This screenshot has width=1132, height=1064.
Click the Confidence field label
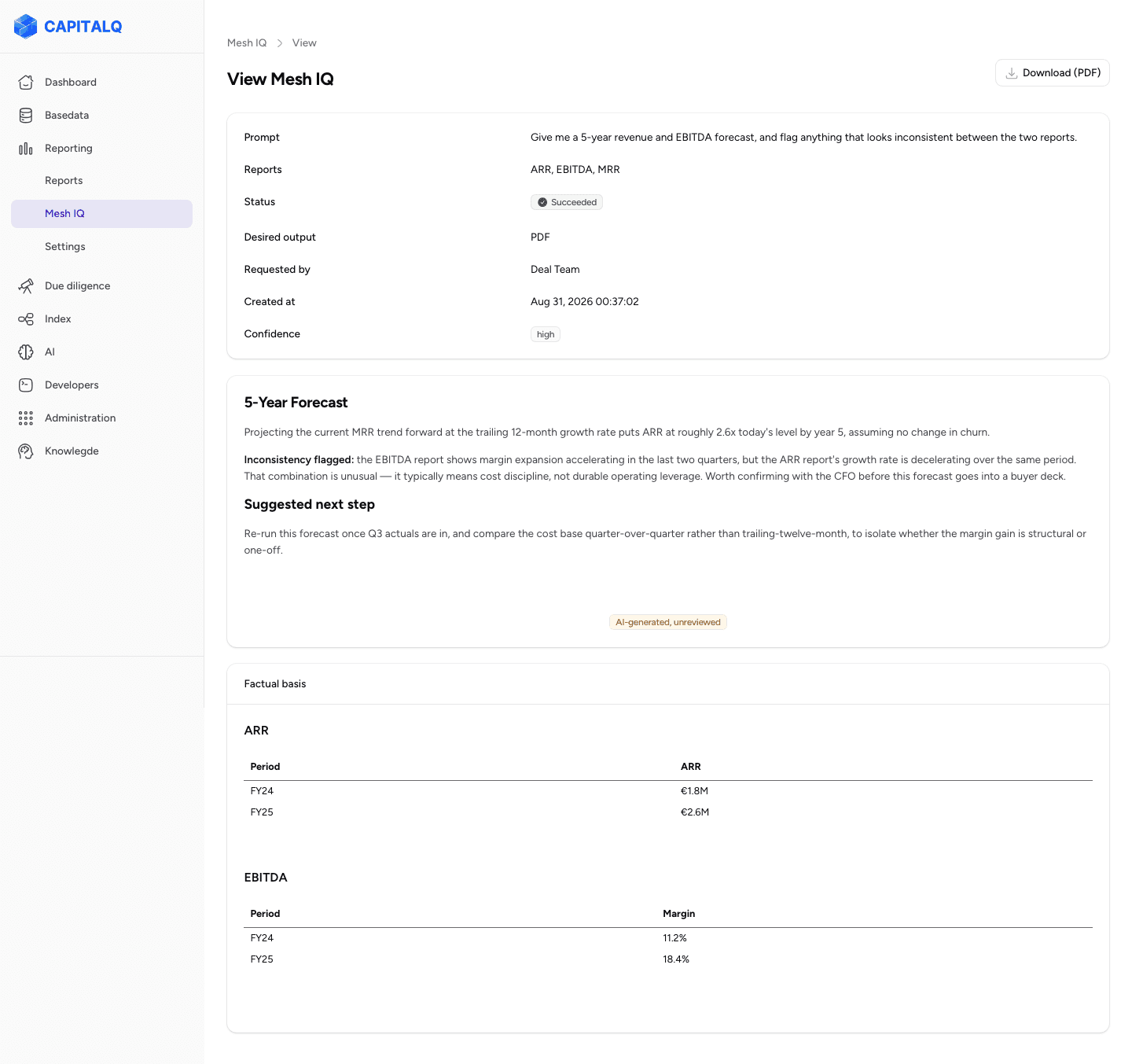(x=272, y=333)
